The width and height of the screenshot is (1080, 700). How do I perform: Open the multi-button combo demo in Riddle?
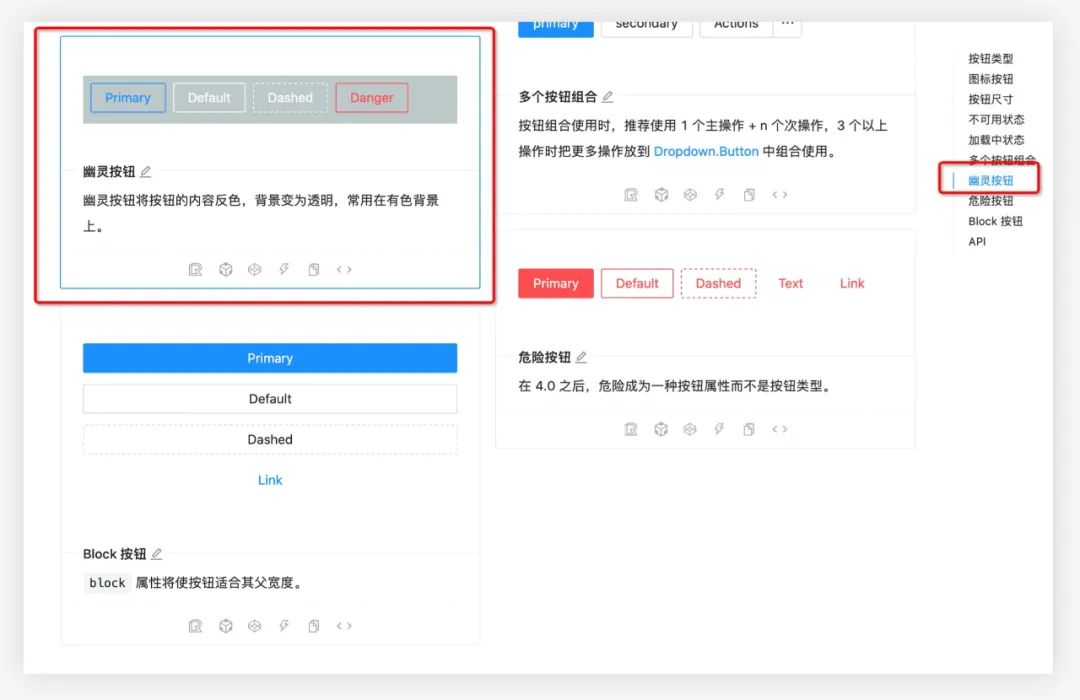point(630,194)
